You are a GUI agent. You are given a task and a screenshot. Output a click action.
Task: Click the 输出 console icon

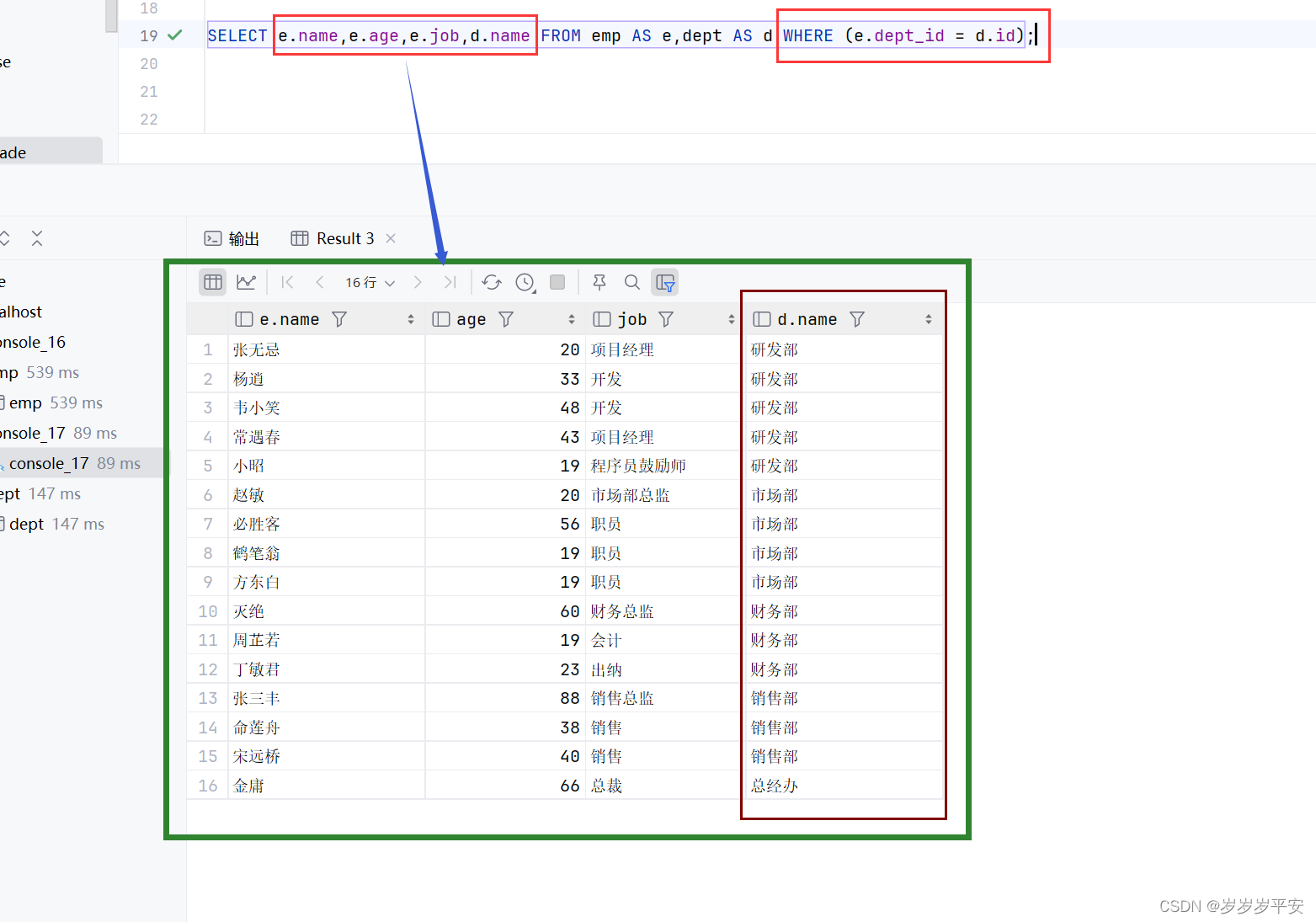coord(213,238)
